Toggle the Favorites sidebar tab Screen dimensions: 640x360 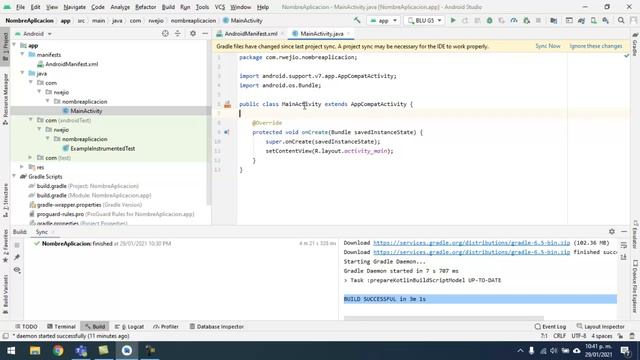[x=5, y=245]
